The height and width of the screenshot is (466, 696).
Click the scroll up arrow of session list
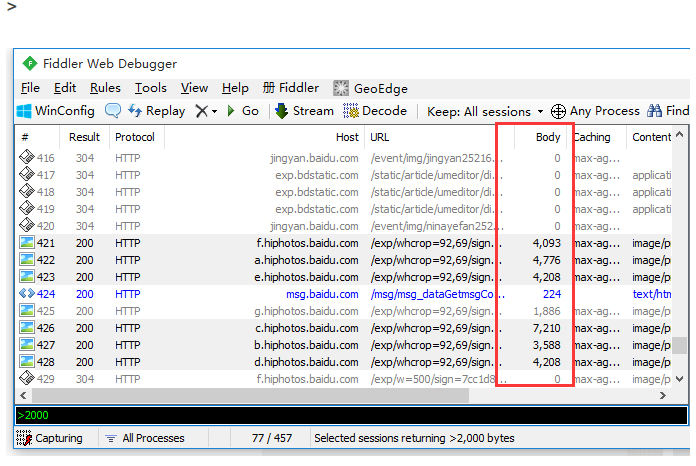point(680,135)
